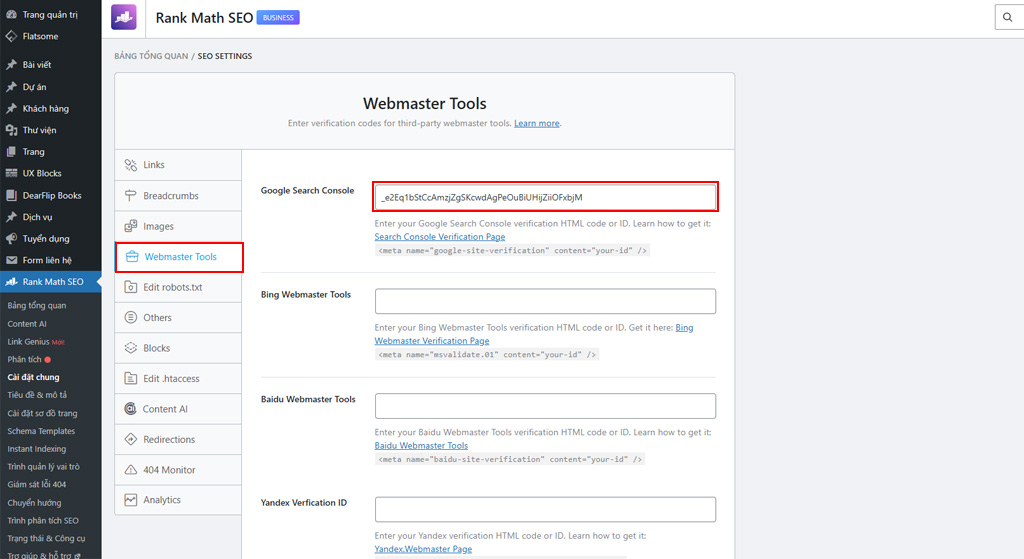The height and width of the screenshot is (559, 1024).
Task: Open the Edit robots.txt tab
Action: click(178, 287)
